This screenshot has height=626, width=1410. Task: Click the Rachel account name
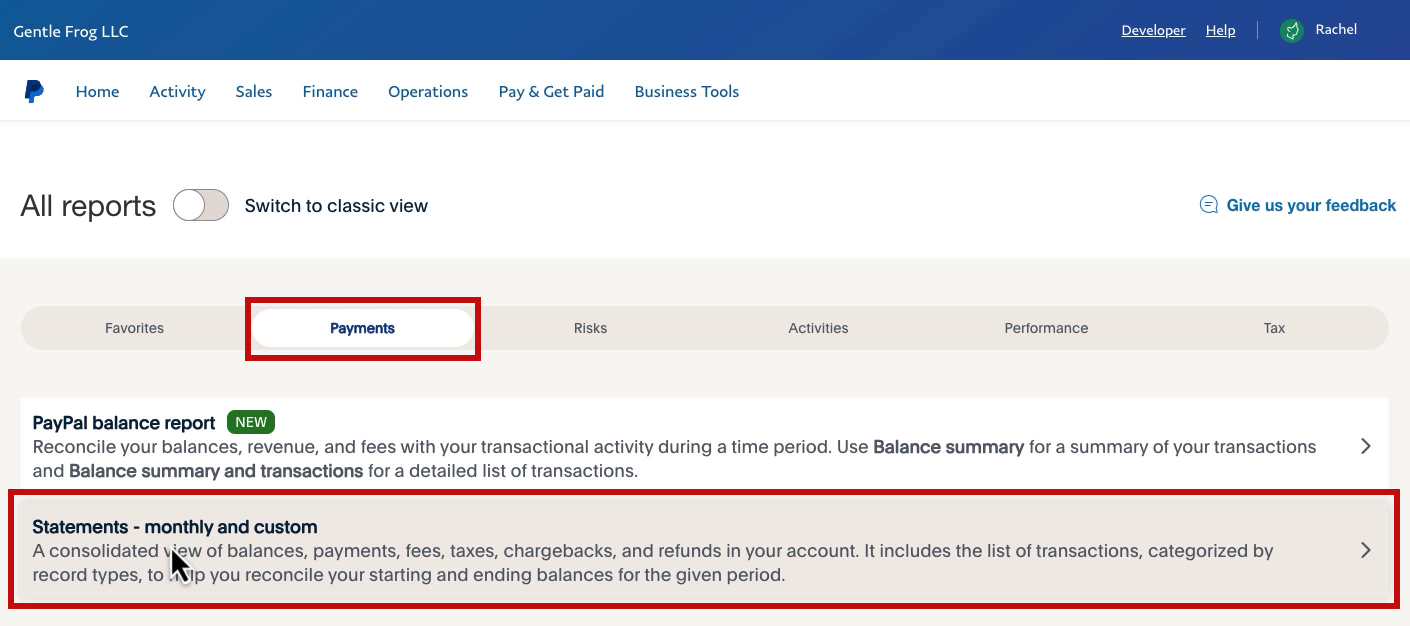coord(1336,30)
